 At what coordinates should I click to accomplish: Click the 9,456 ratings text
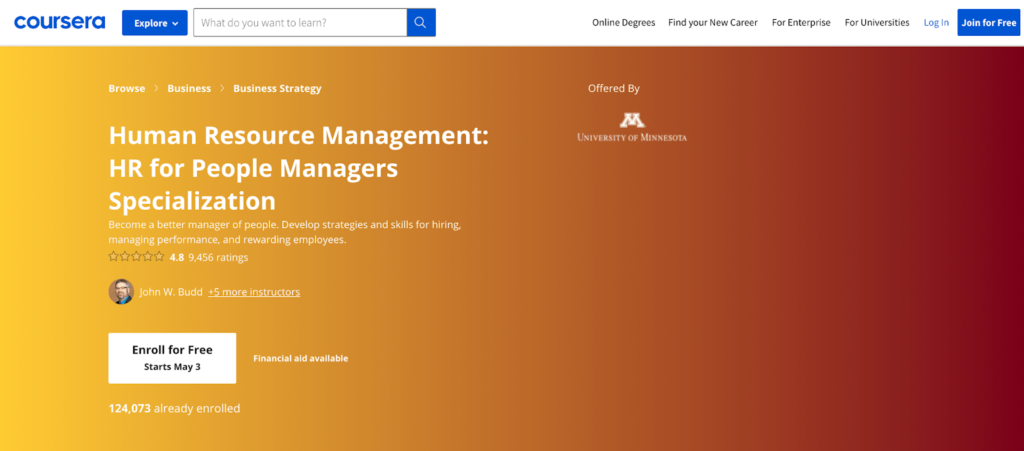[x=218, y=257]
